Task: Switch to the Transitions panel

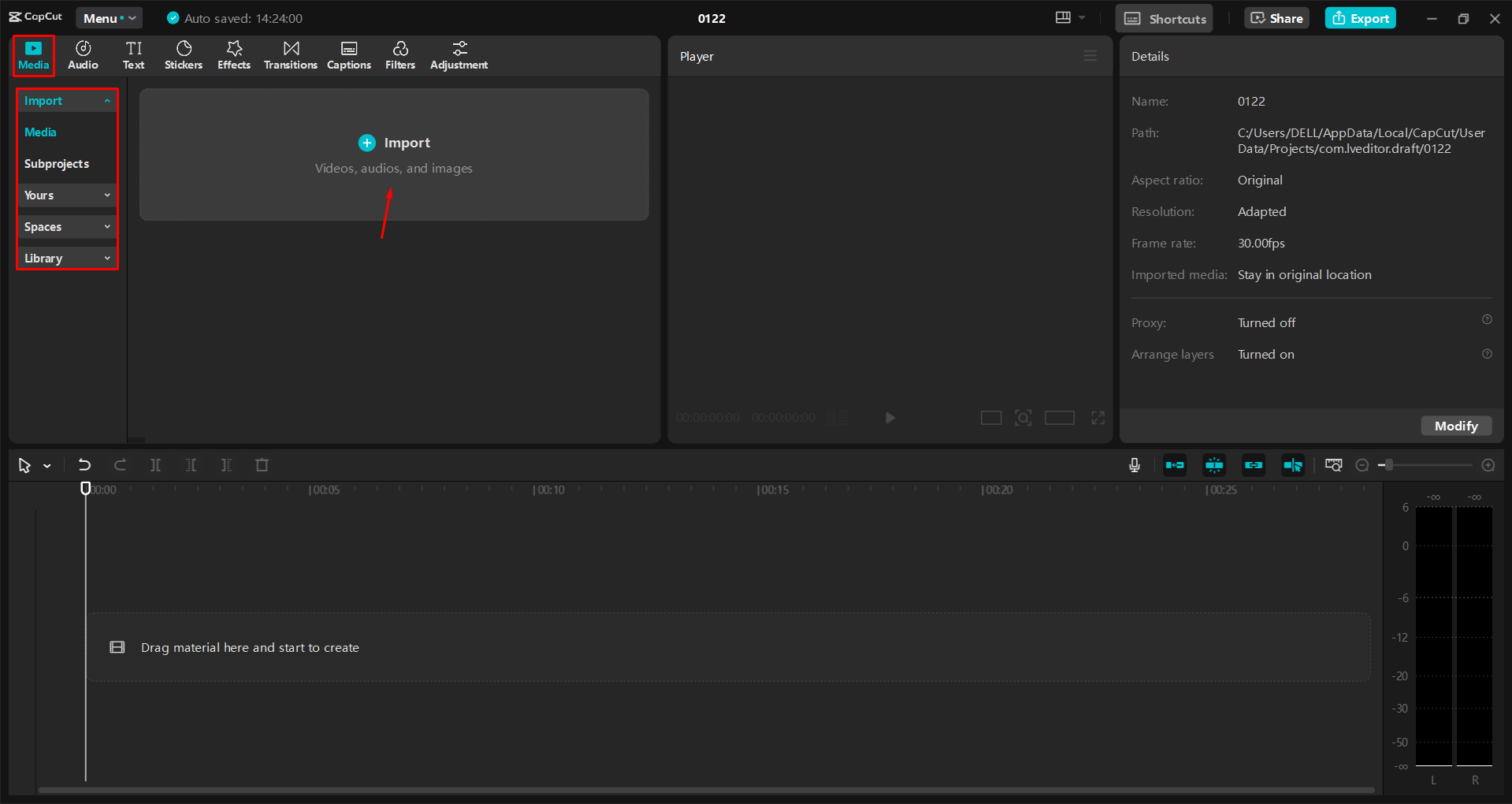Action: [290, 54]
